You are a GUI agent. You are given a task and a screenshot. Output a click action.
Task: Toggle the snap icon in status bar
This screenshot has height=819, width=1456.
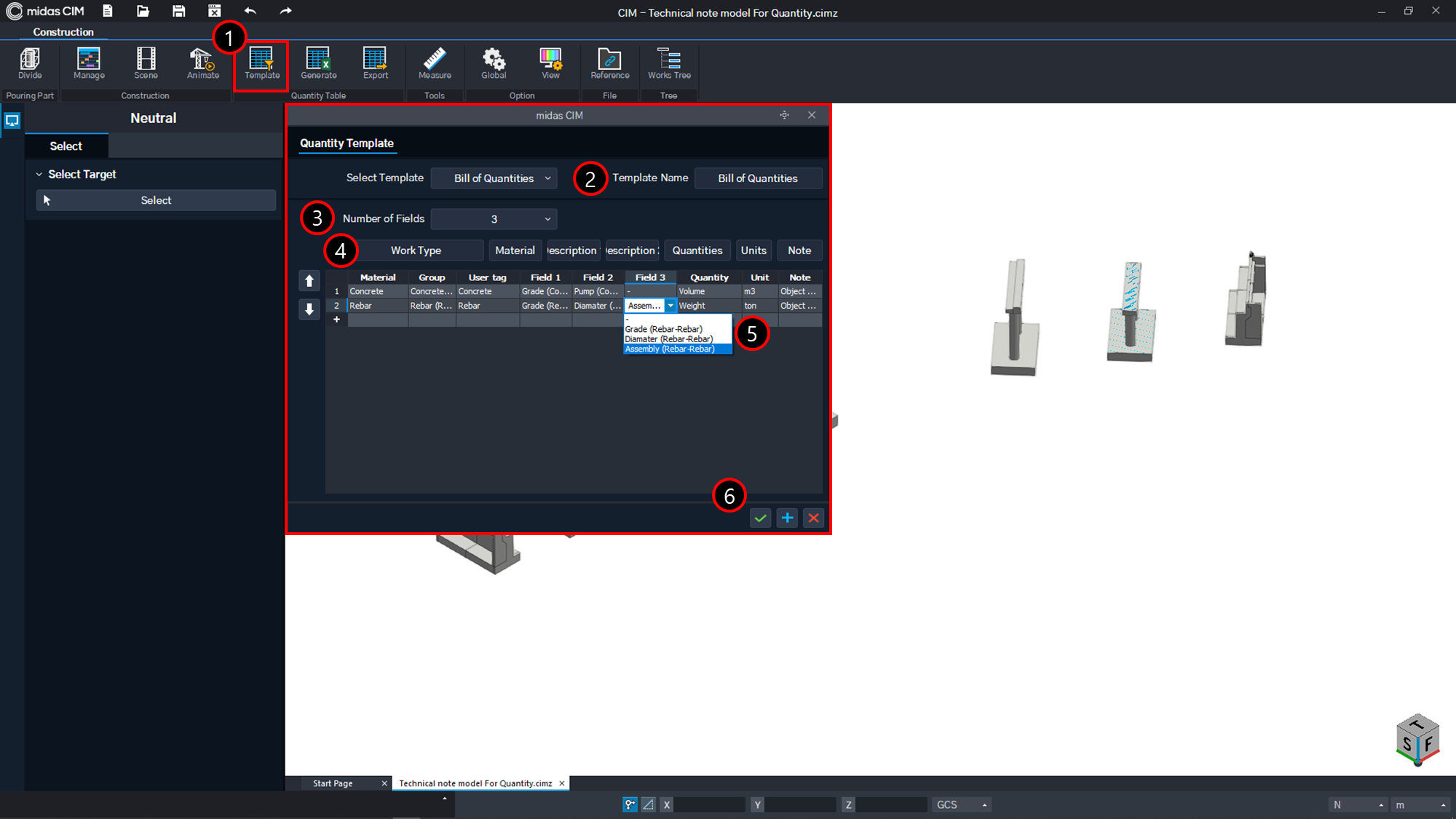630,804
